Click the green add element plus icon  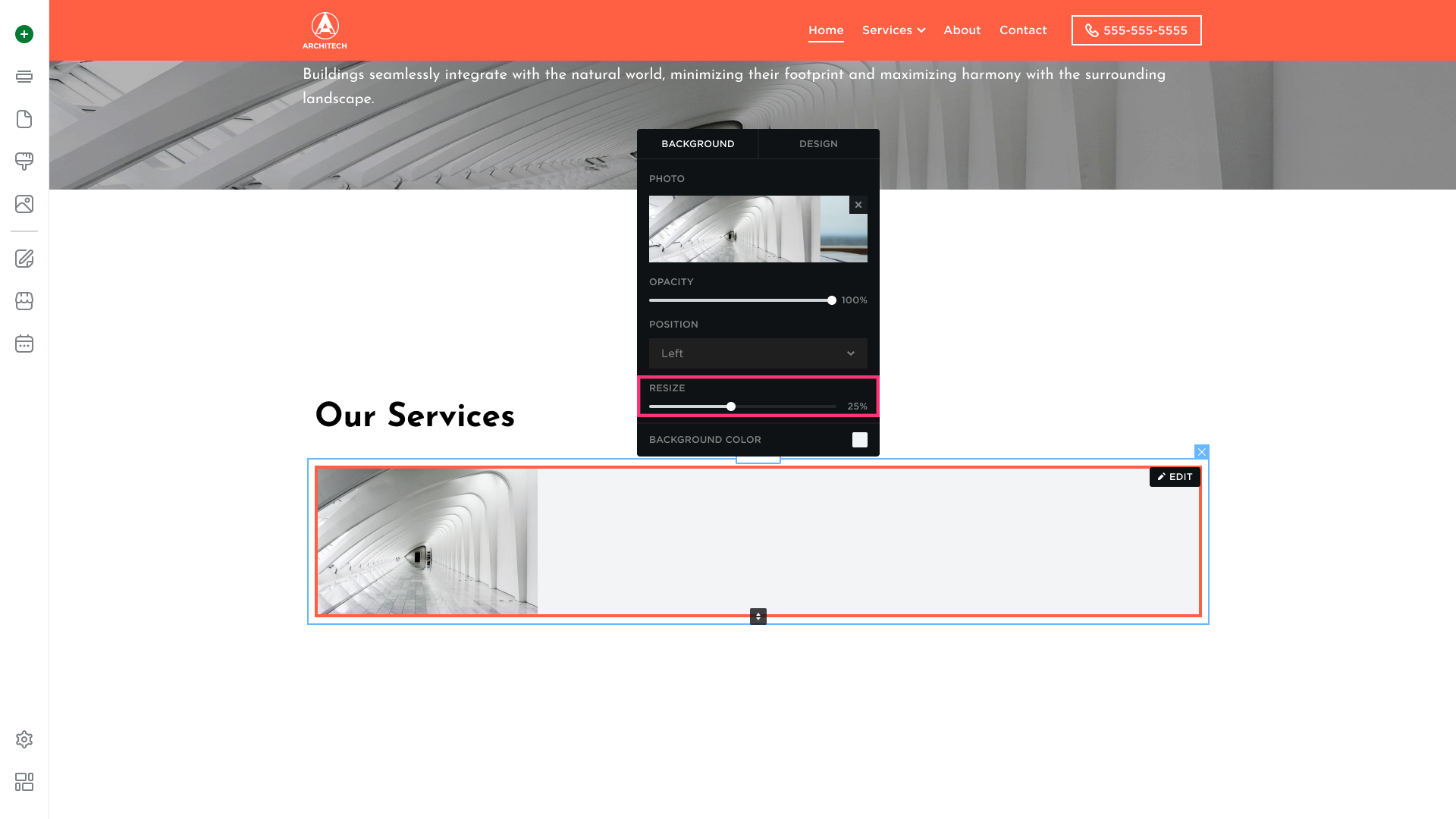pyautogui.click(x=24, y=34)
